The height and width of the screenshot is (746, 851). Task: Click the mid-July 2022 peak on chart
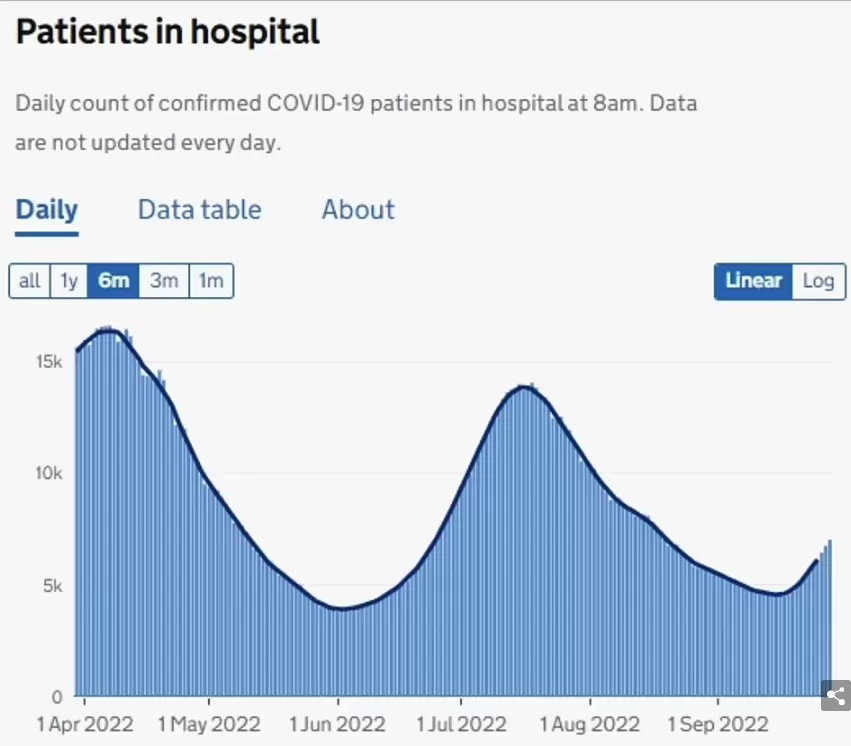(x=524, y=387)
